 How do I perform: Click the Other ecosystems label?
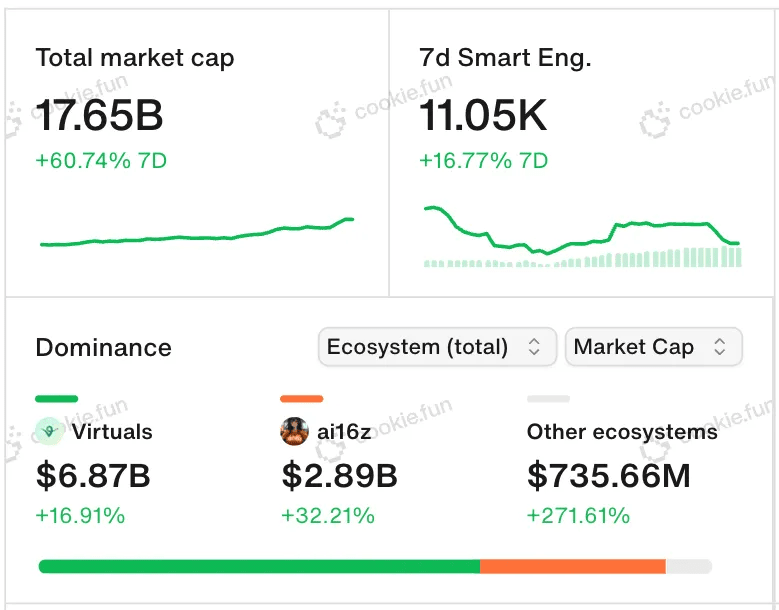[x=622, y=431]
